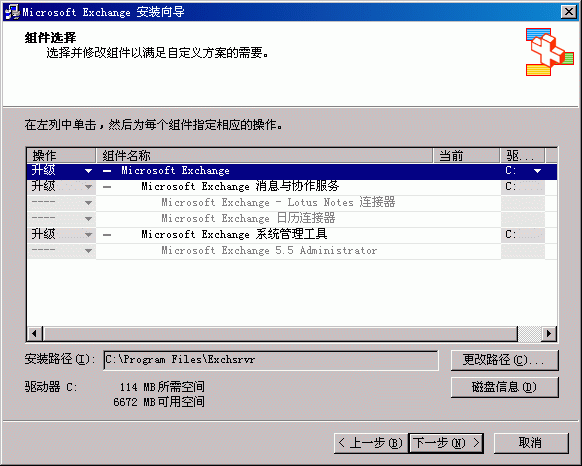Close the setup wizard window
The image size is (582, 466).
pyautogui.click(x=569, y=12)
